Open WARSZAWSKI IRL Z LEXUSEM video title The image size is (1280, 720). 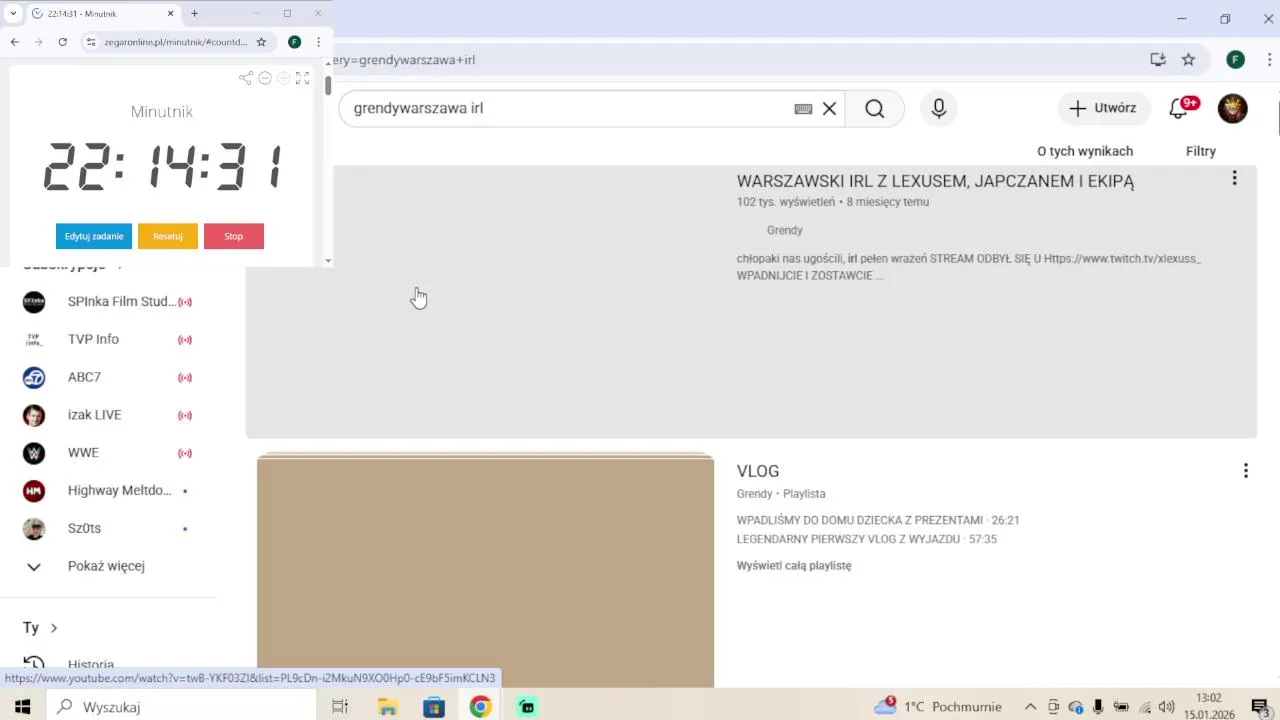tap(935, 181)
